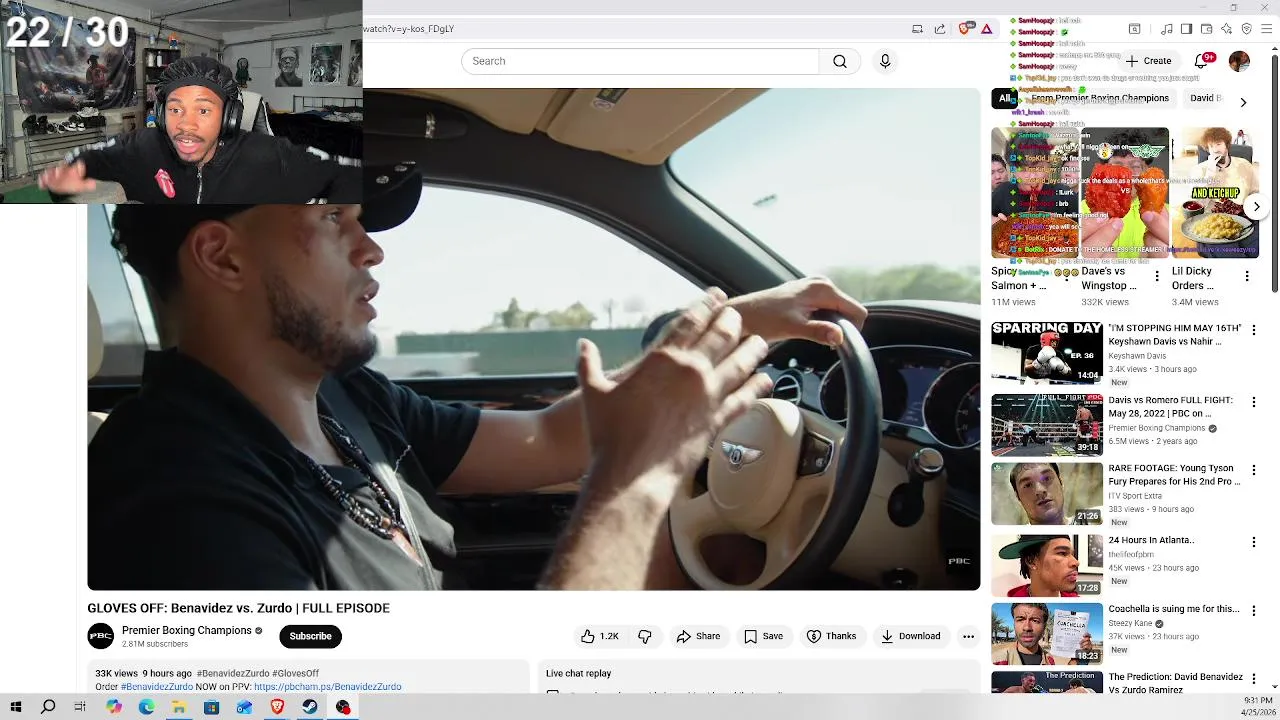The image size is (1280, 720).
Task: Open options for 24 Hours In Atlanta
Action: (1253, 542)
